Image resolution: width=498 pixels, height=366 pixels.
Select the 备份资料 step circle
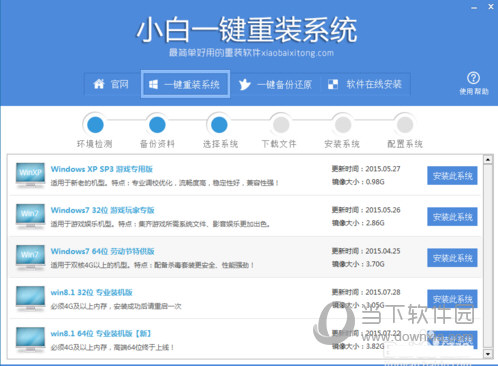(157, 125)
